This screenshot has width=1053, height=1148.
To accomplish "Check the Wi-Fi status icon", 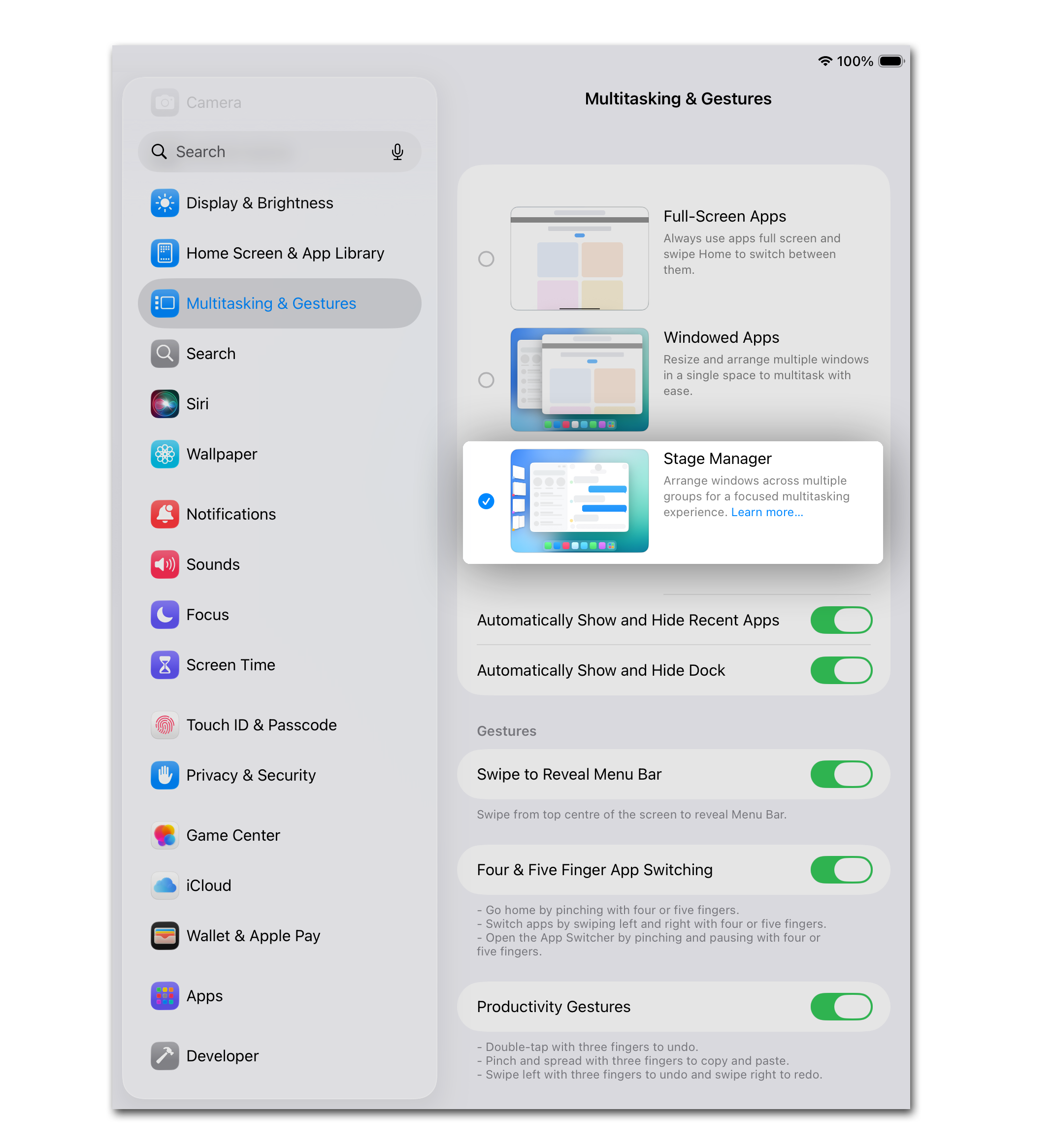I will click(x=825, y=61).
